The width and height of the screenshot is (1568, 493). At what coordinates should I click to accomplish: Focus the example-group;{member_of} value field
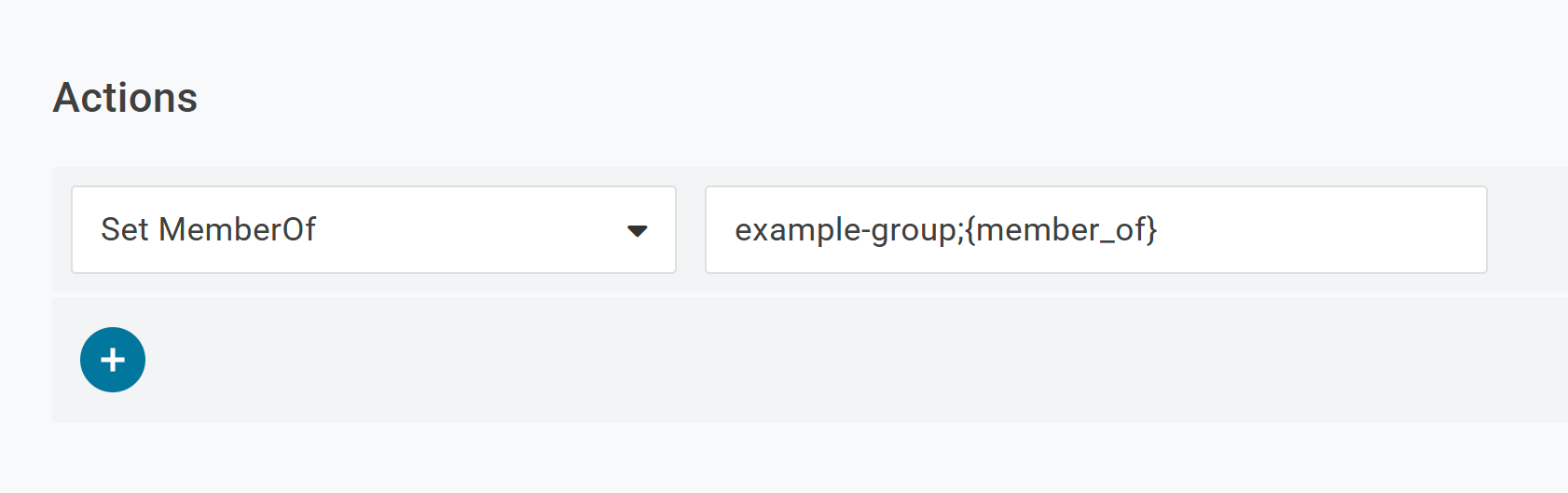pos(1095,229)
